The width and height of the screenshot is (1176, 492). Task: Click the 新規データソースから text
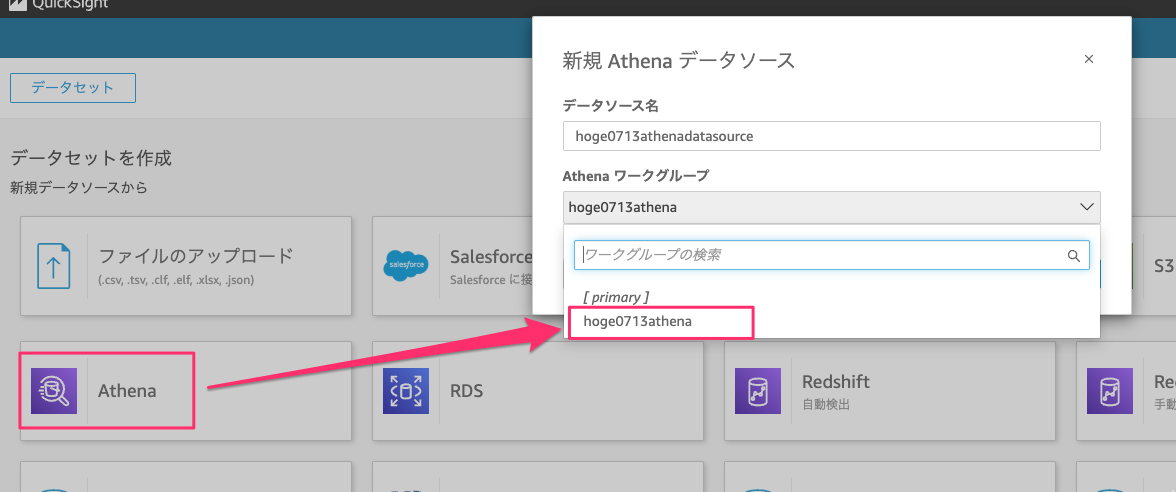pos(79,188)
